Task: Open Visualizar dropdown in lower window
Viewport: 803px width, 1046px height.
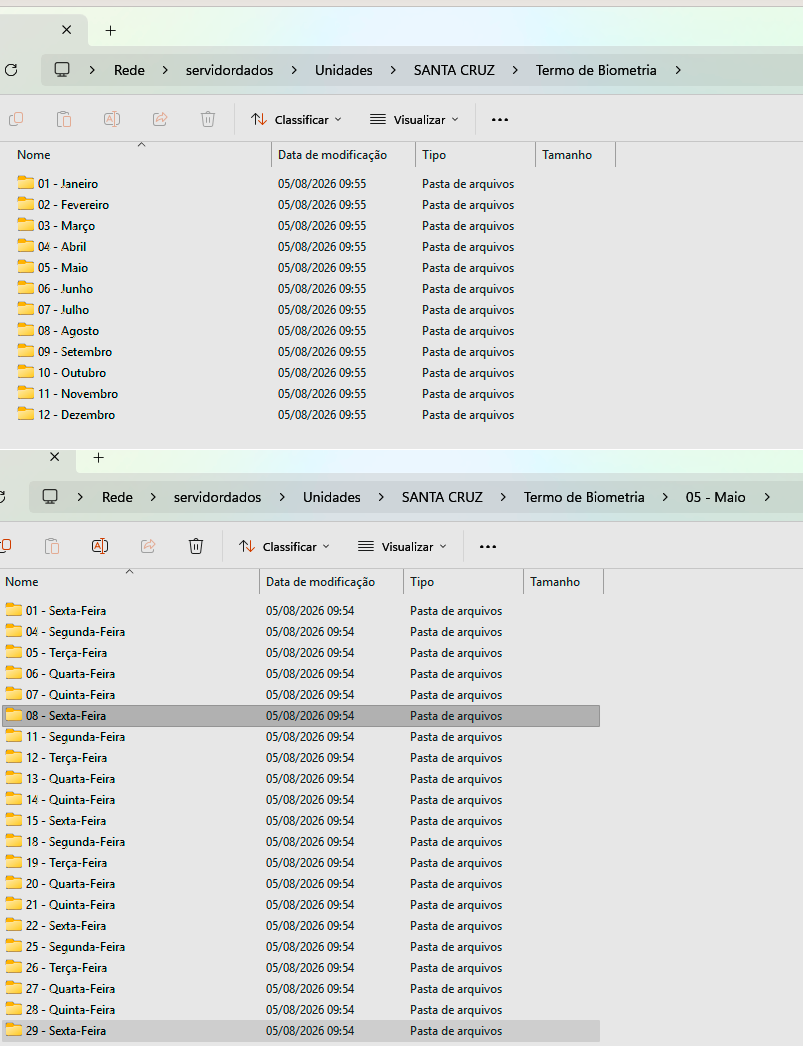Action: (402, 546)
